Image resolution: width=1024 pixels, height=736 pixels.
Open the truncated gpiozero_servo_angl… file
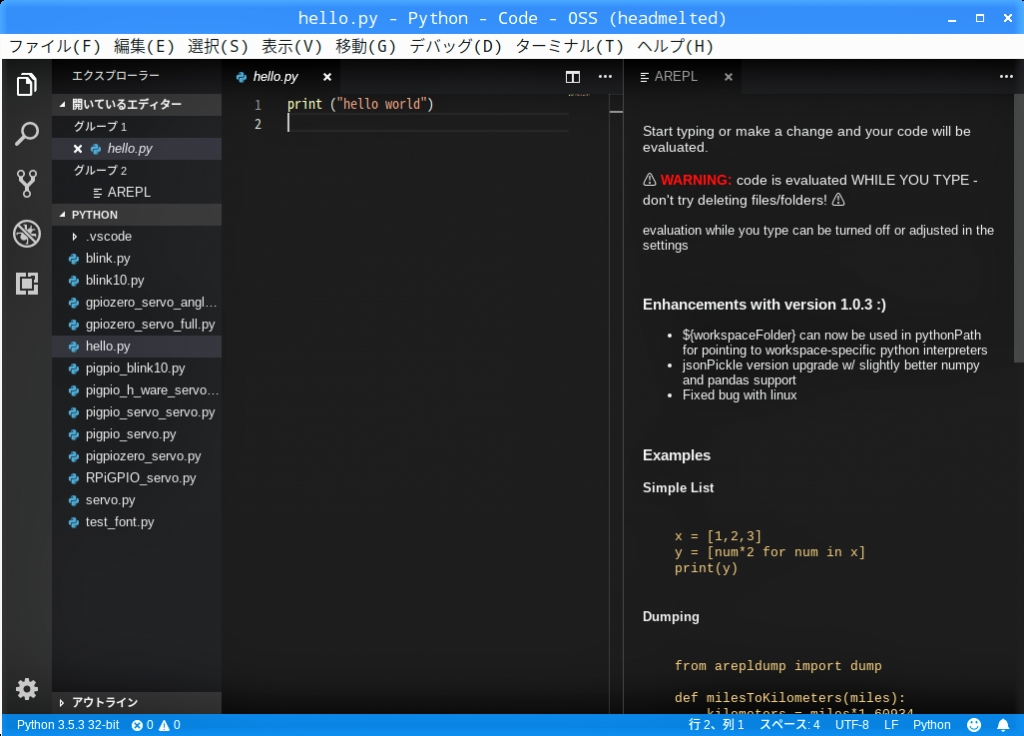coord(136,303)
